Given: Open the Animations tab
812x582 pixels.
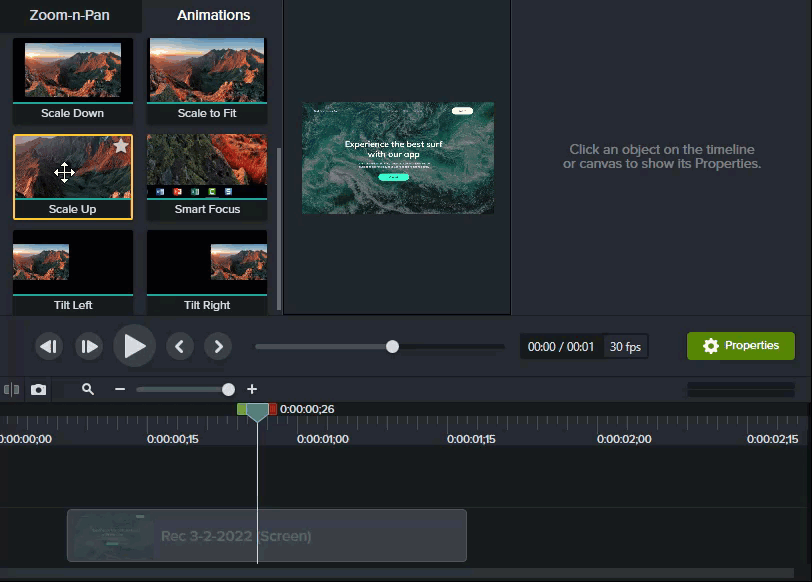Looking at the screenshot, I should (x=213, y=15).
